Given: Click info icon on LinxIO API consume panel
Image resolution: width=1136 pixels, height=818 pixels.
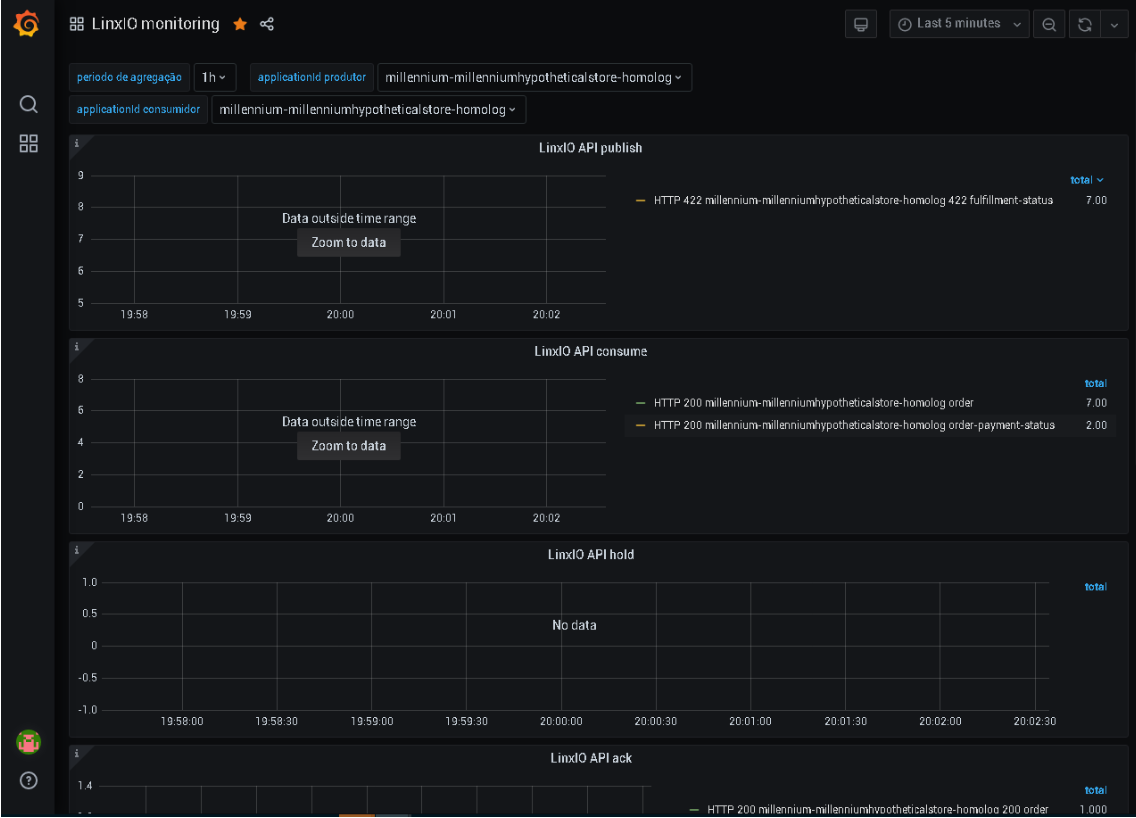Looking at the screenshot, I should (76, 347).
